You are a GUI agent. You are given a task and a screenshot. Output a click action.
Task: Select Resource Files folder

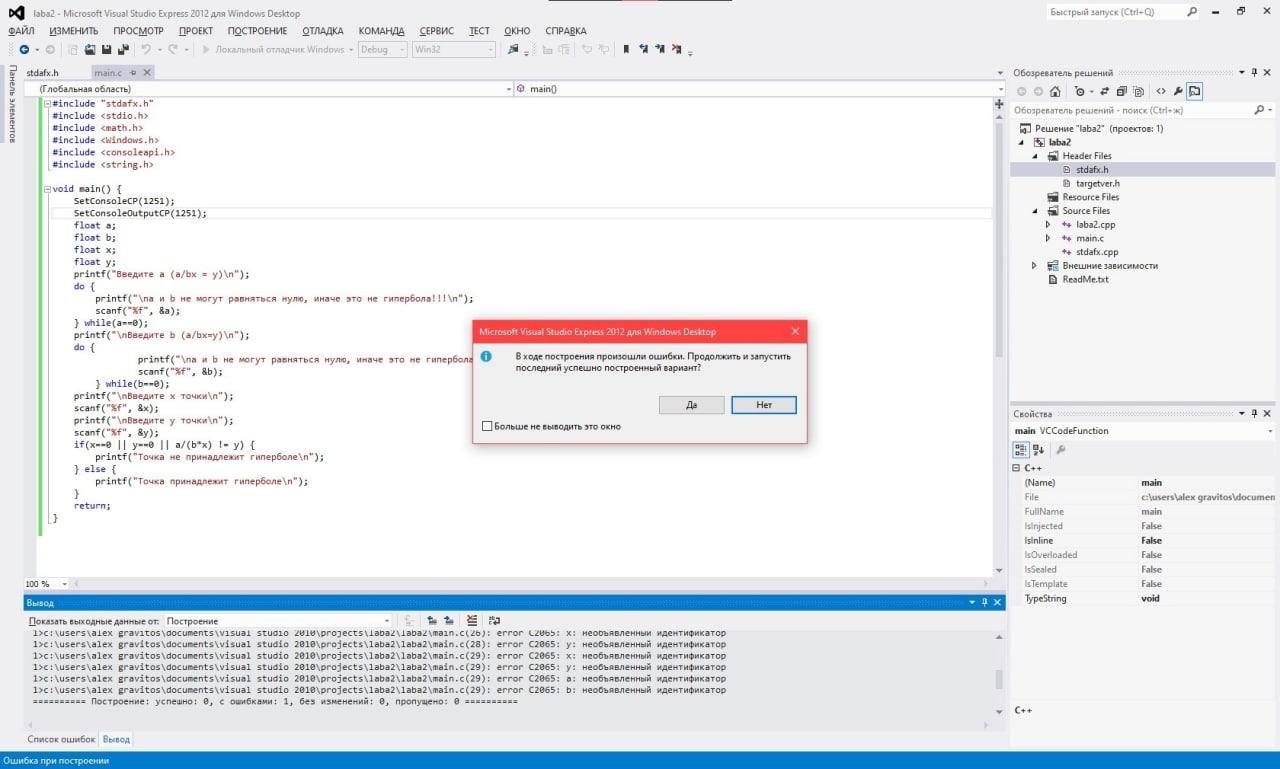1091,197
